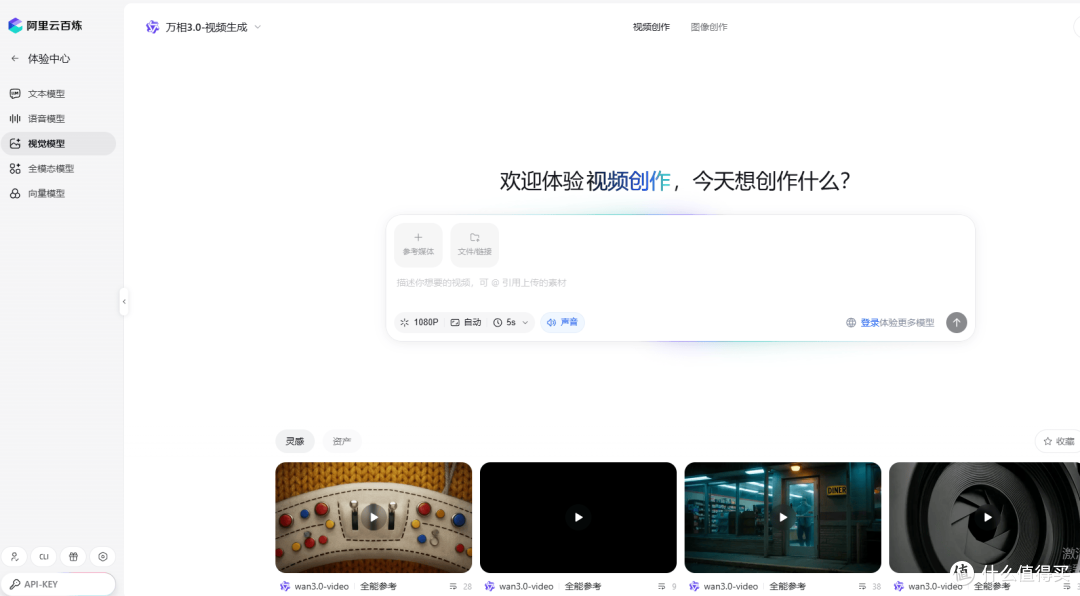Click the 登录 link for more models
Screen dimensions: 1080x596
pyautogui.click(x=869, y=322)
